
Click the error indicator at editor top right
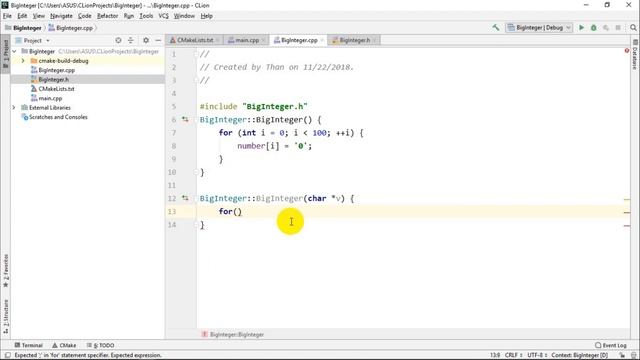tap(627, 51)
